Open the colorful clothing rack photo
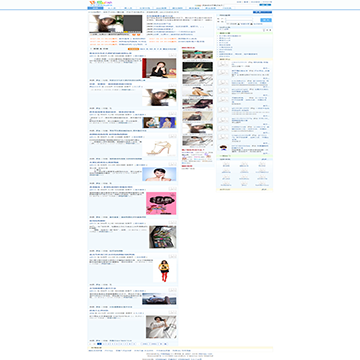The height and width of the screenshot is (360, 360). pos(163,237)
